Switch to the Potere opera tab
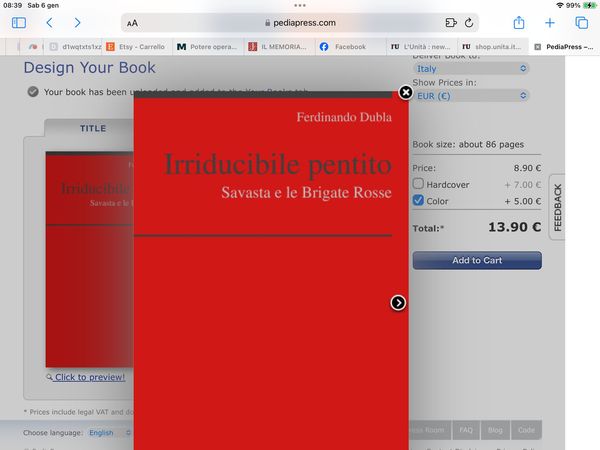Screen dimensions: 600x450 (x=207, y=47)
